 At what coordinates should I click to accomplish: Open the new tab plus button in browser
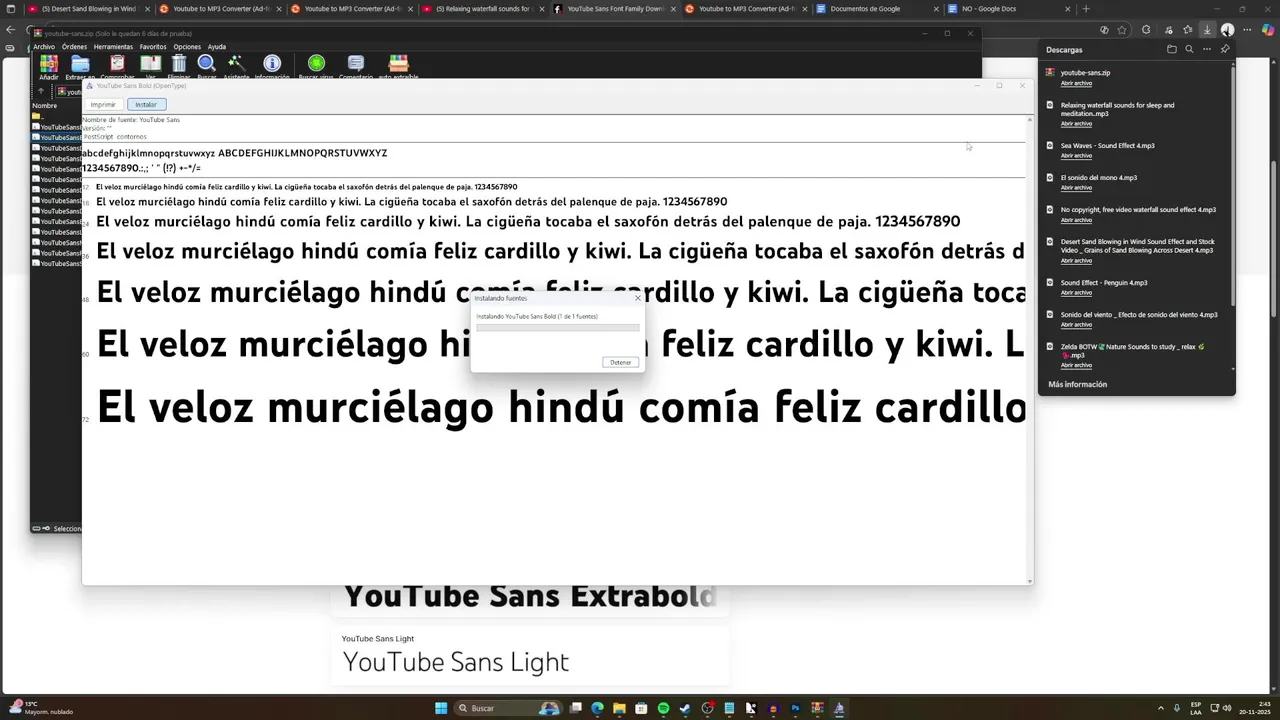coord(1086,9)
